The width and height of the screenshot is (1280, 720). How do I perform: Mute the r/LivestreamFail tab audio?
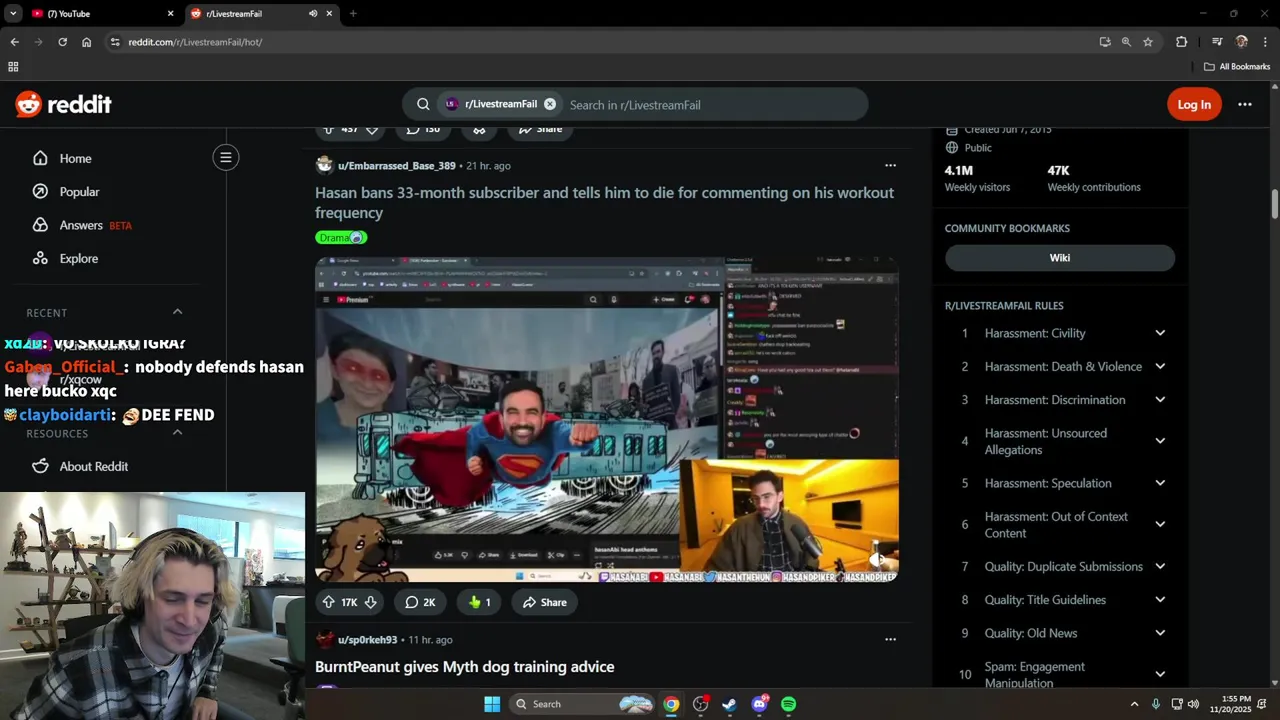click(x=313, y=13)
